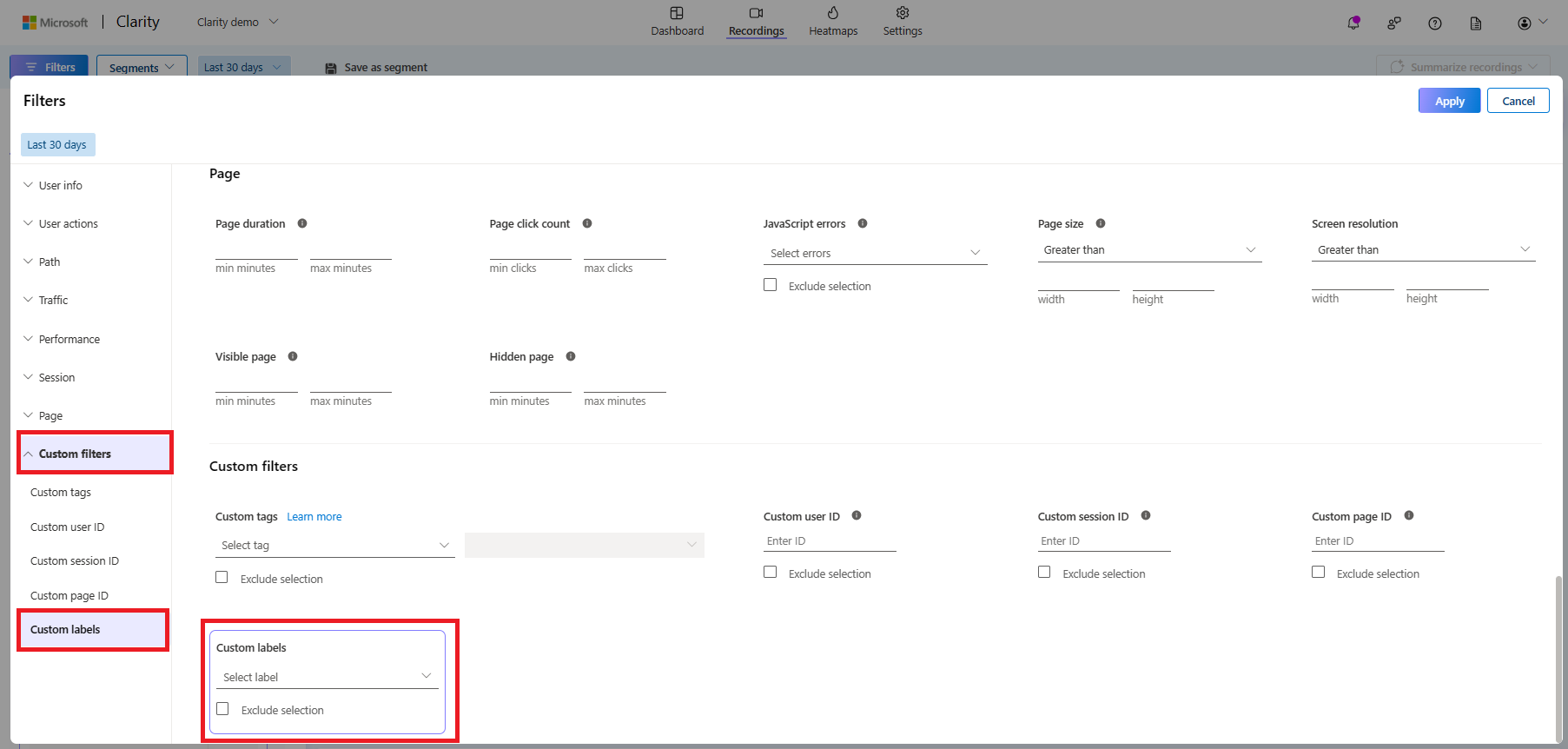Click the filters panel vertical scrollbar

[x=1558, y=658]
